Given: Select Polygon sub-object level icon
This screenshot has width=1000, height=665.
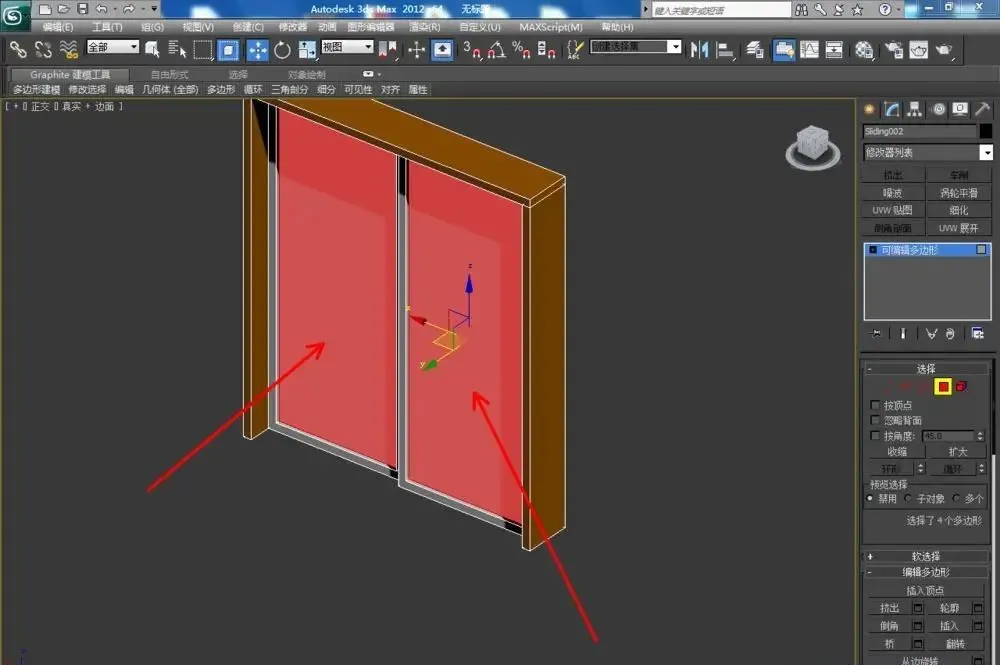Looking at the screenshot, I should [943, 386].
